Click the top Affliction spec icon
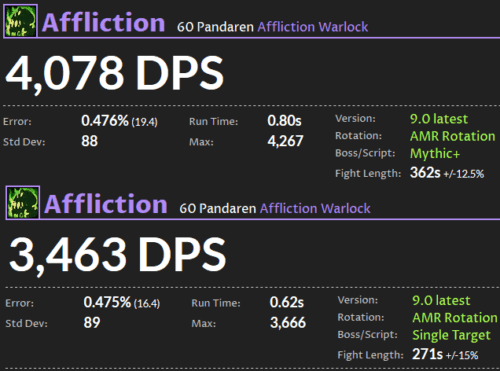 point(20,21)
